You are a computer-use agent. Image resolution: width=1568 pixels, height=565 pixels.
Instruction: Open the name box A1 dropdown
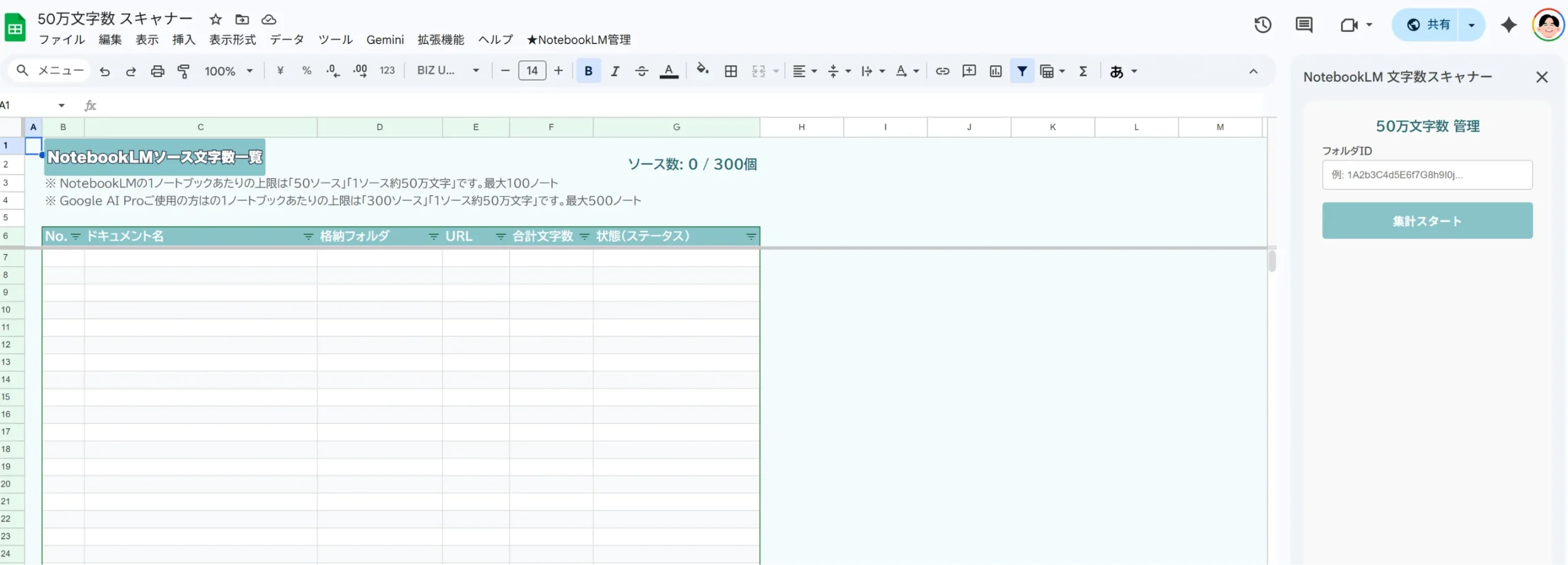coord(61,105)
